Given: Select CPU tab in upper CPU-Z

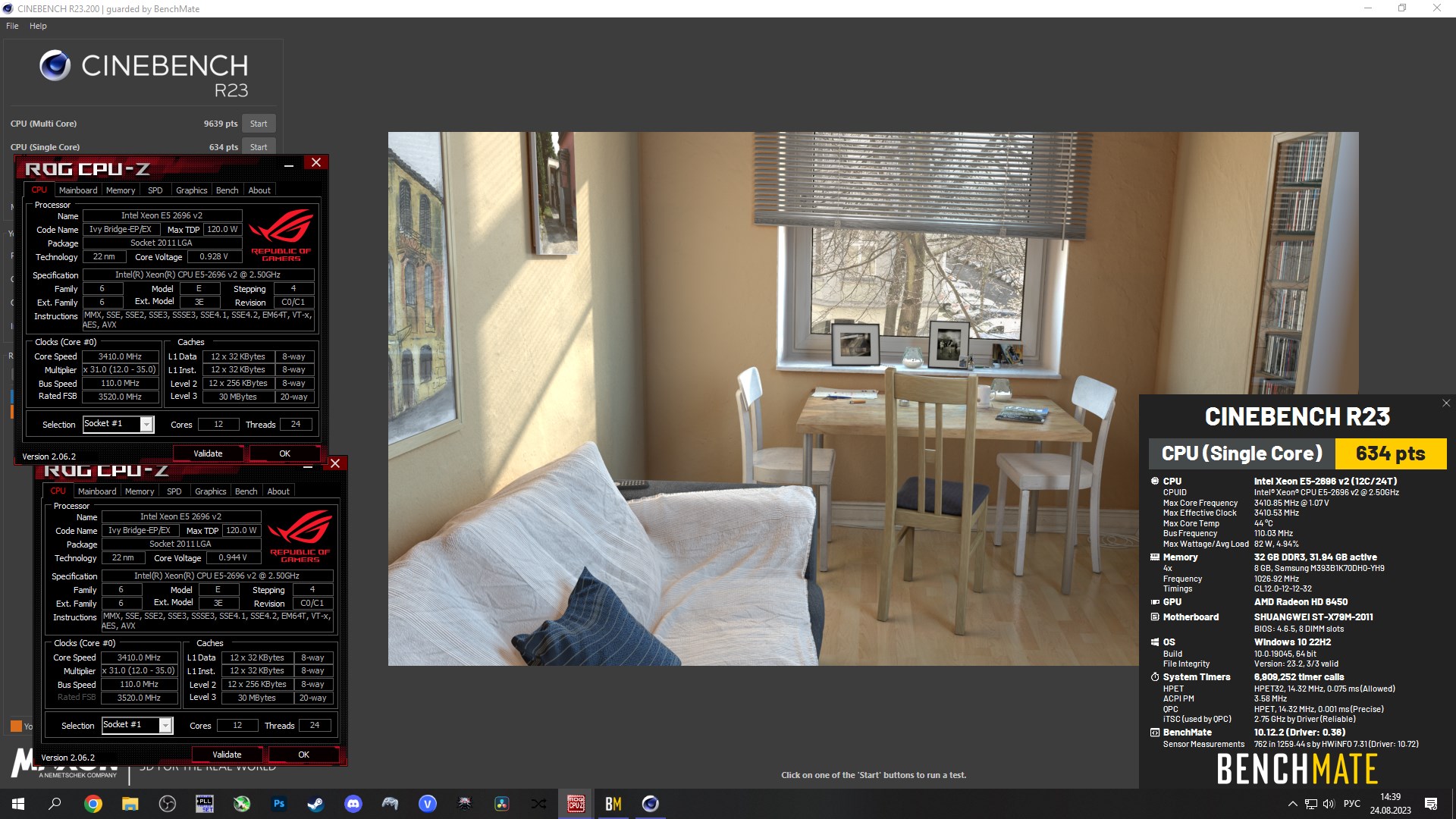Looking at the screenshot, I should tap(39, 190).
